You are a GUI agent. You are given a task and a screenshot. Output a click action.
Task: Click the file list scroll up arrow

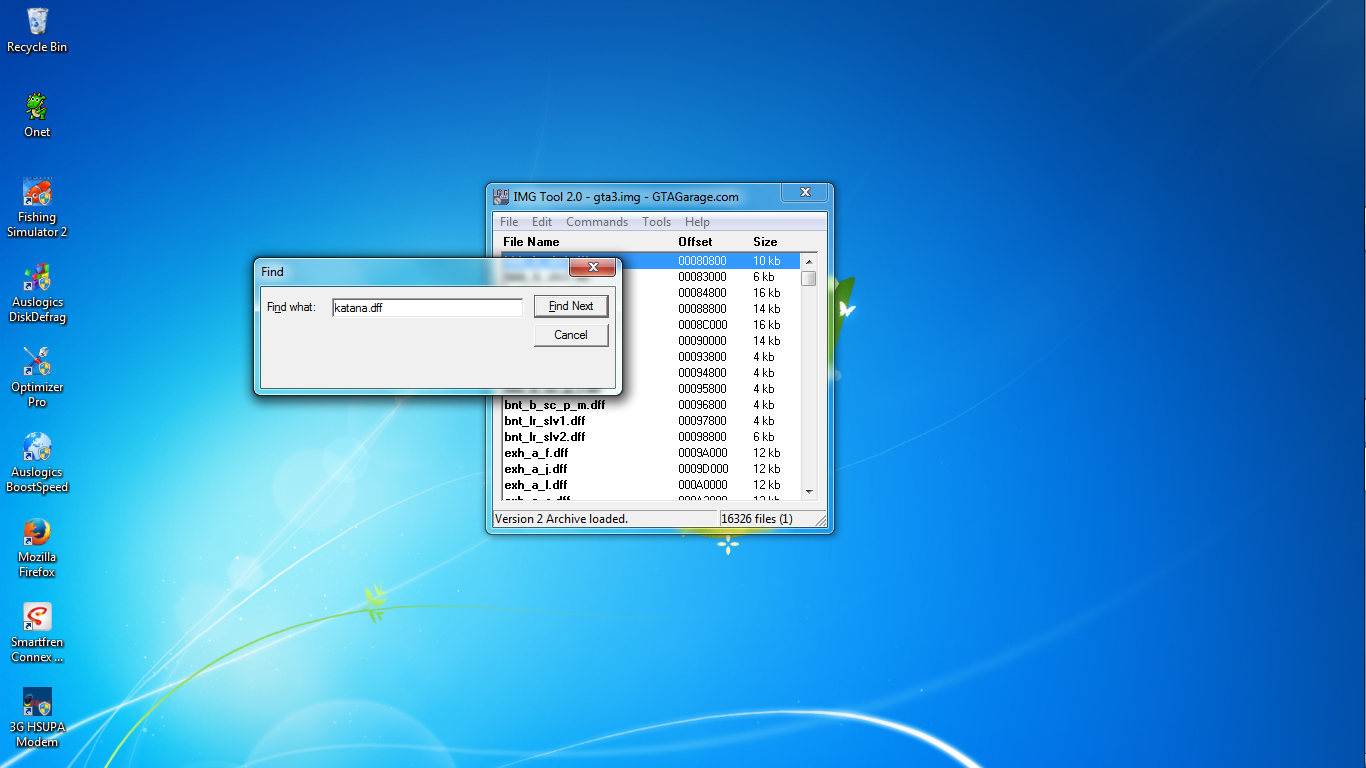(x=809, y=262)
